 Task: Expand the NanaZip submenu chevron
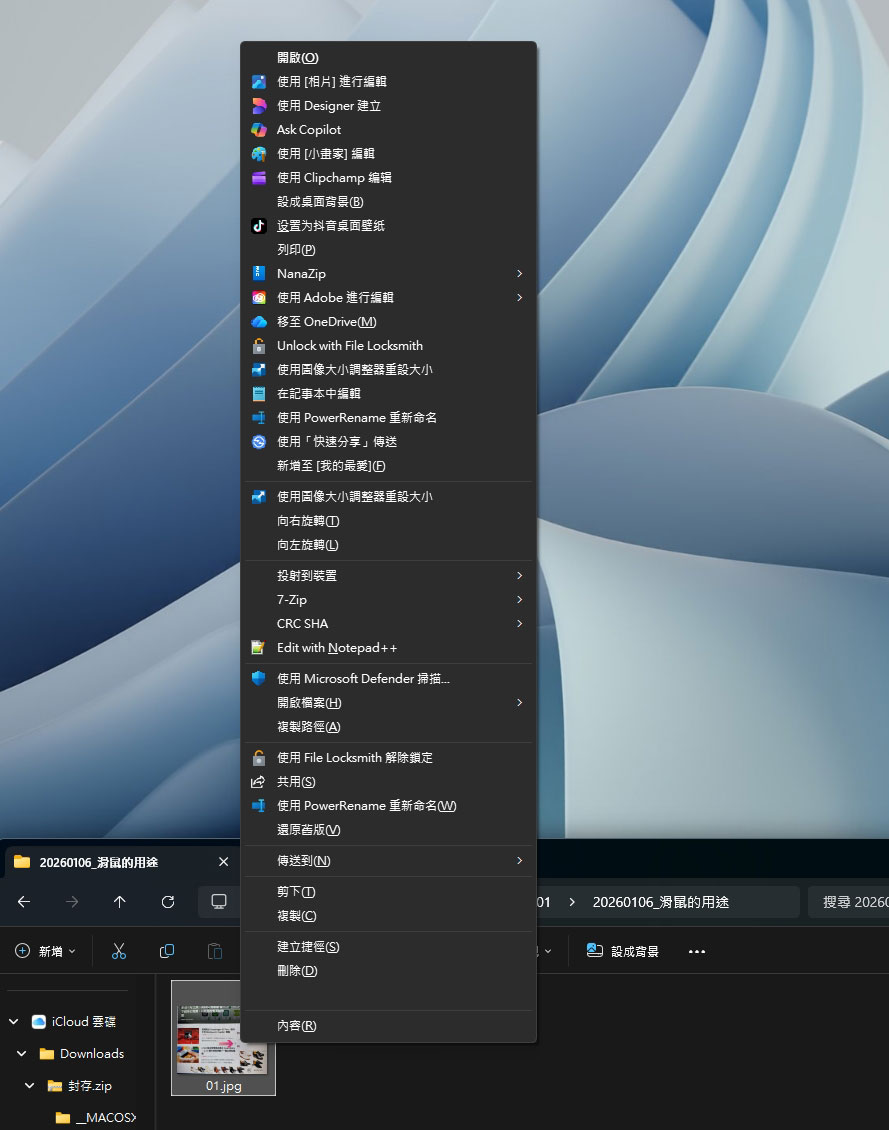point(519,273)
